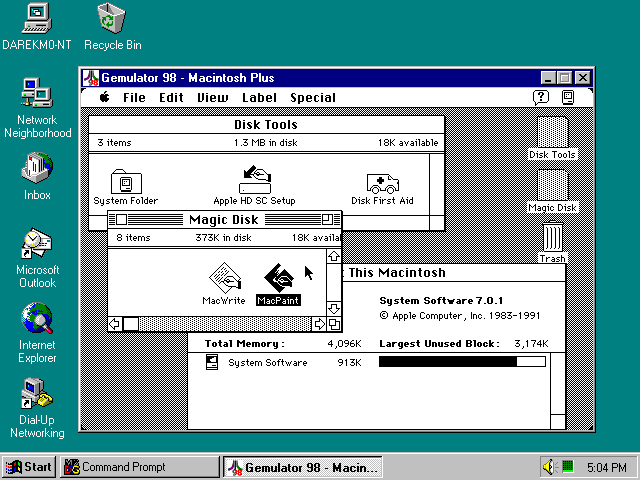Image resolution: width=640 pixels, height=480 pixels.
Task: Click scroll right arrow in Magic Disk window
Action: pos(320,324)
